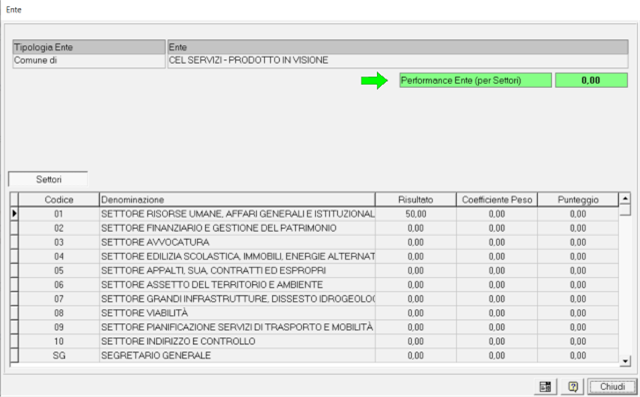The width and height of the screenshot is (640, 397).
Task: Click the Chiudi button
Action: point(612,386)
